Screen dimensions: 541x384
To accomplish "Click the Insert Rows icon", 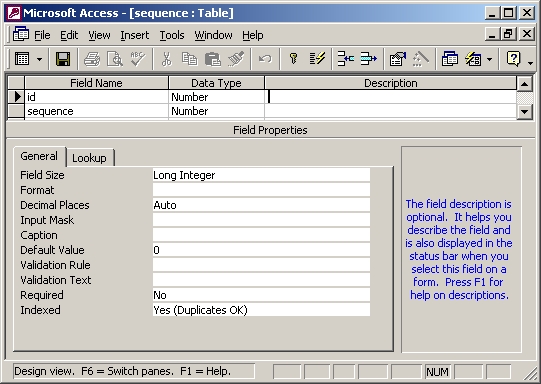I will click(x=346, y=59).
